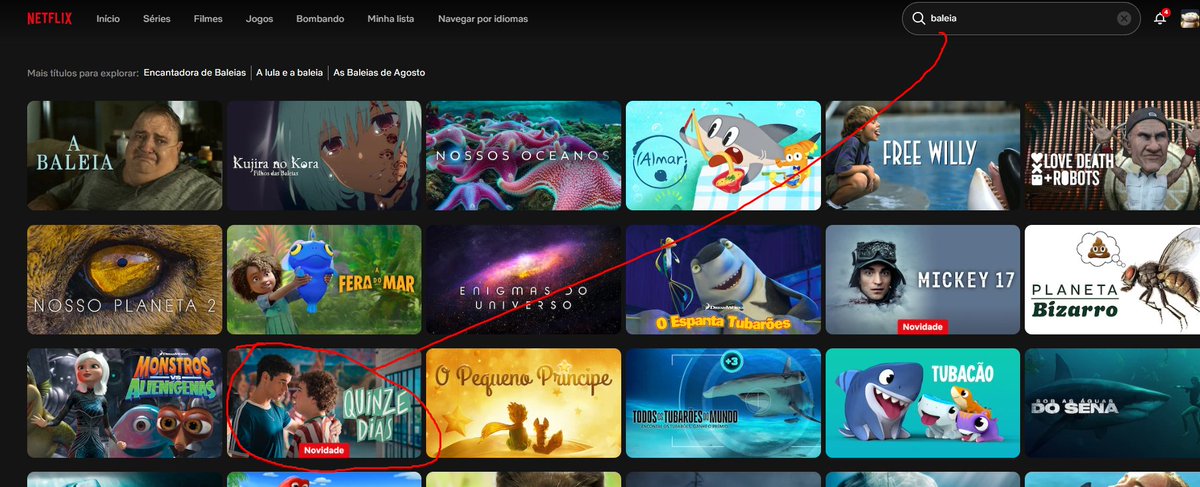Open the O Espanta Tubarões title card
Viewport: 1200px width, 487px height.
pyautogui.click(x=723, y=279)
